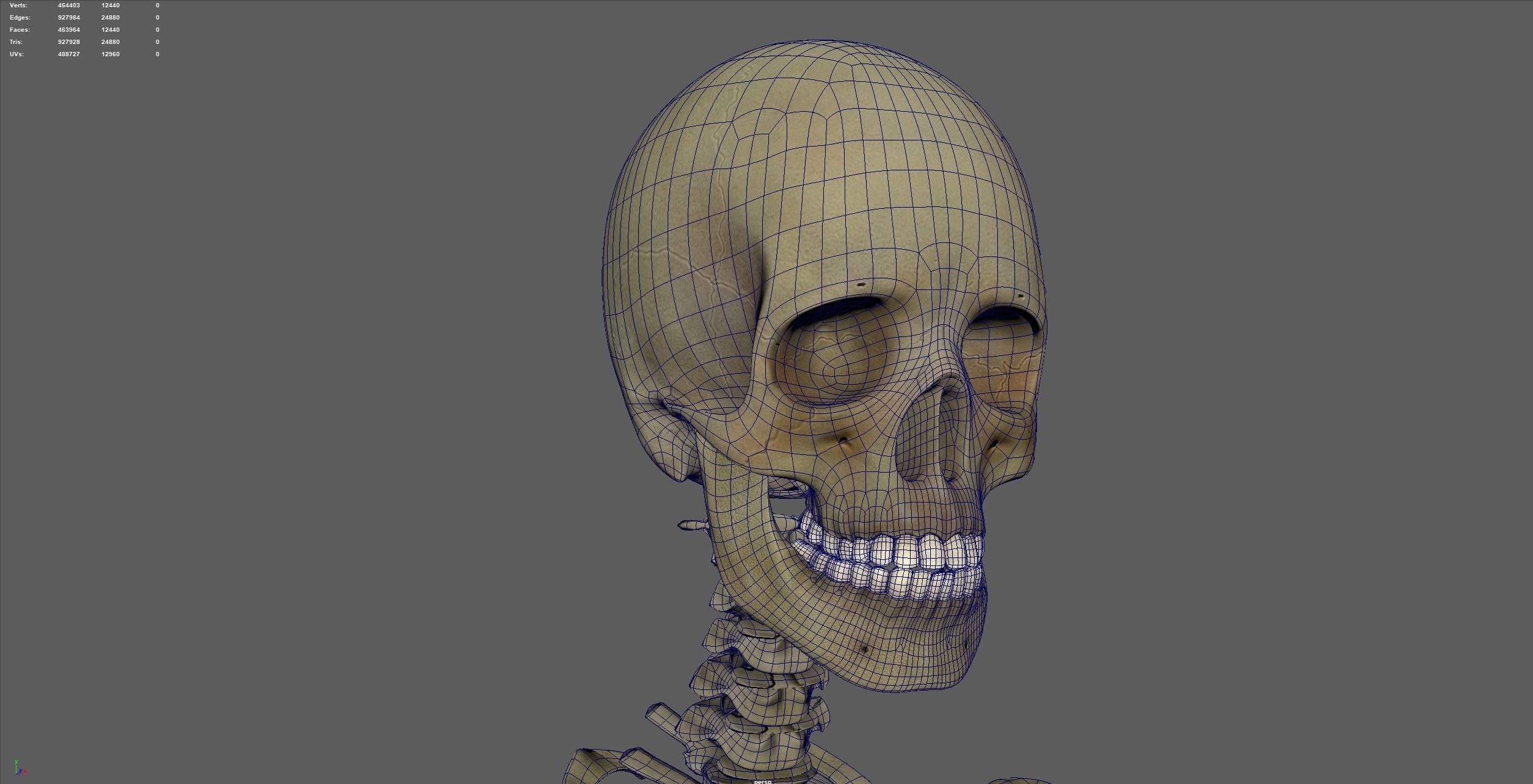This screenshot has height=784, width=1533.
Task: Click the UVs value 12960
Action: 110,54
